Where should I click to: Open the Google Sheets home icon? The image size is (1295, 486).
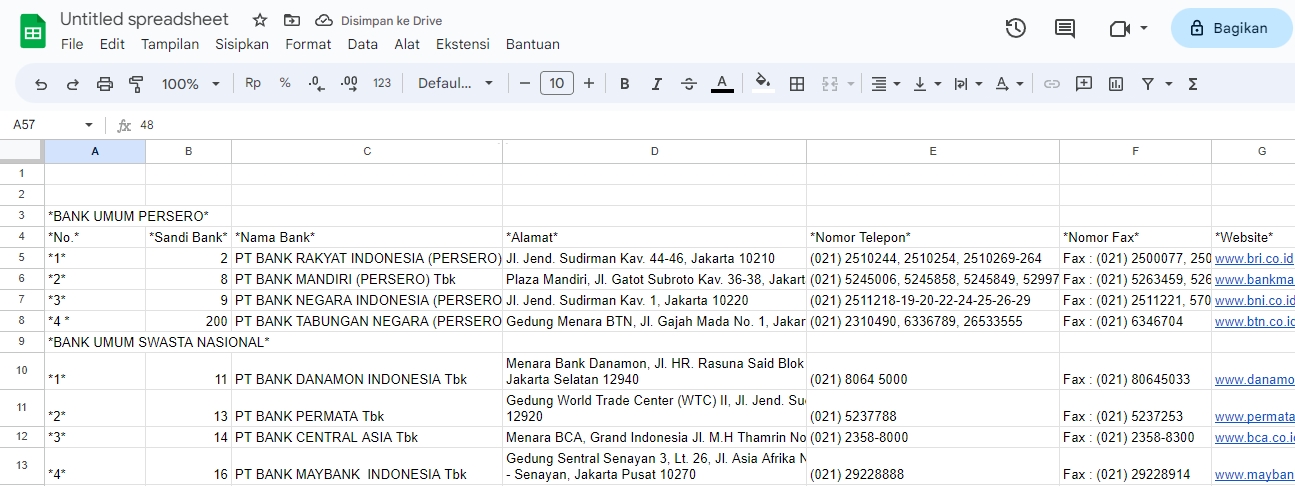tap(33, 31)
